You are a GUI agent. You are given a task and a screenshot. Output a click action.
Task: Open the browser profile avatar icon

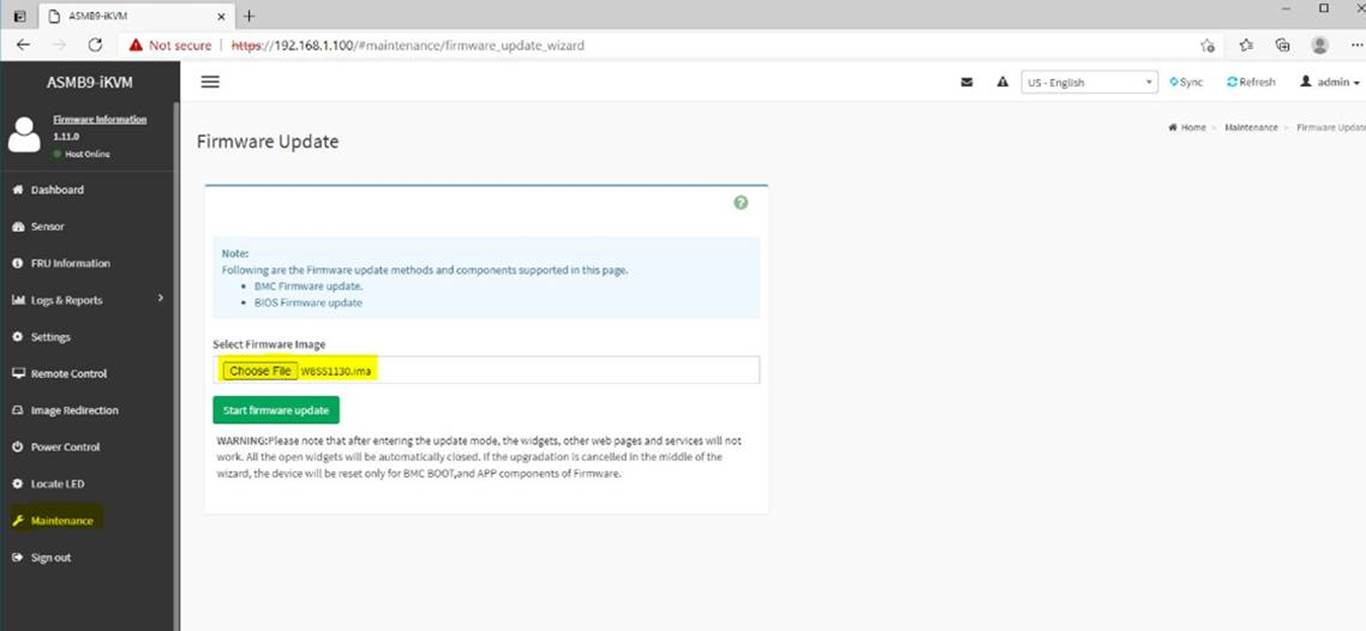coord(1320,45)
